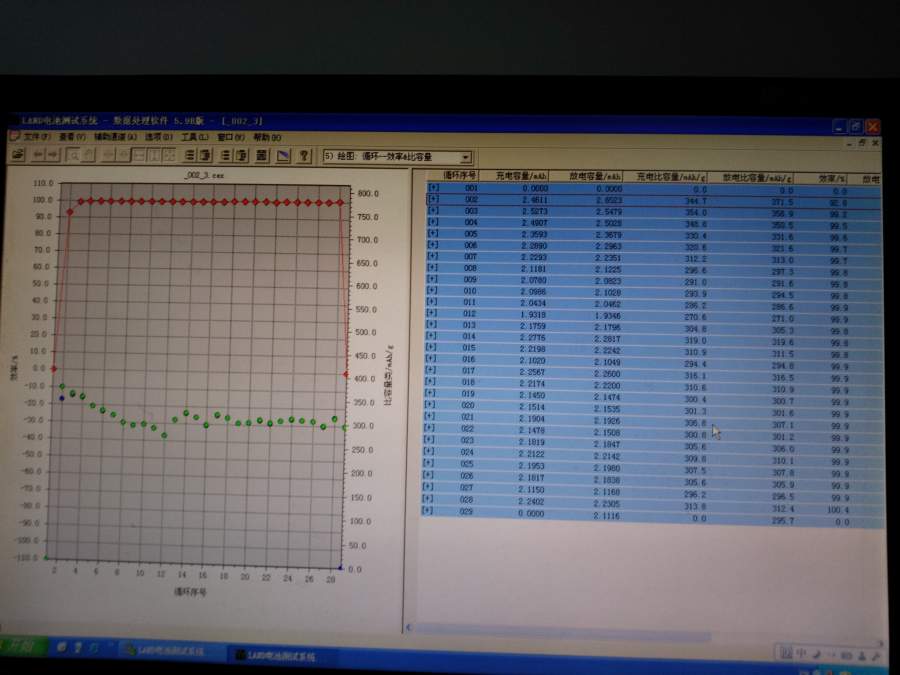This screenshot has height=675, width=900.
Task: Expand cycle row 018 with [+]
Action: [430, 381]
